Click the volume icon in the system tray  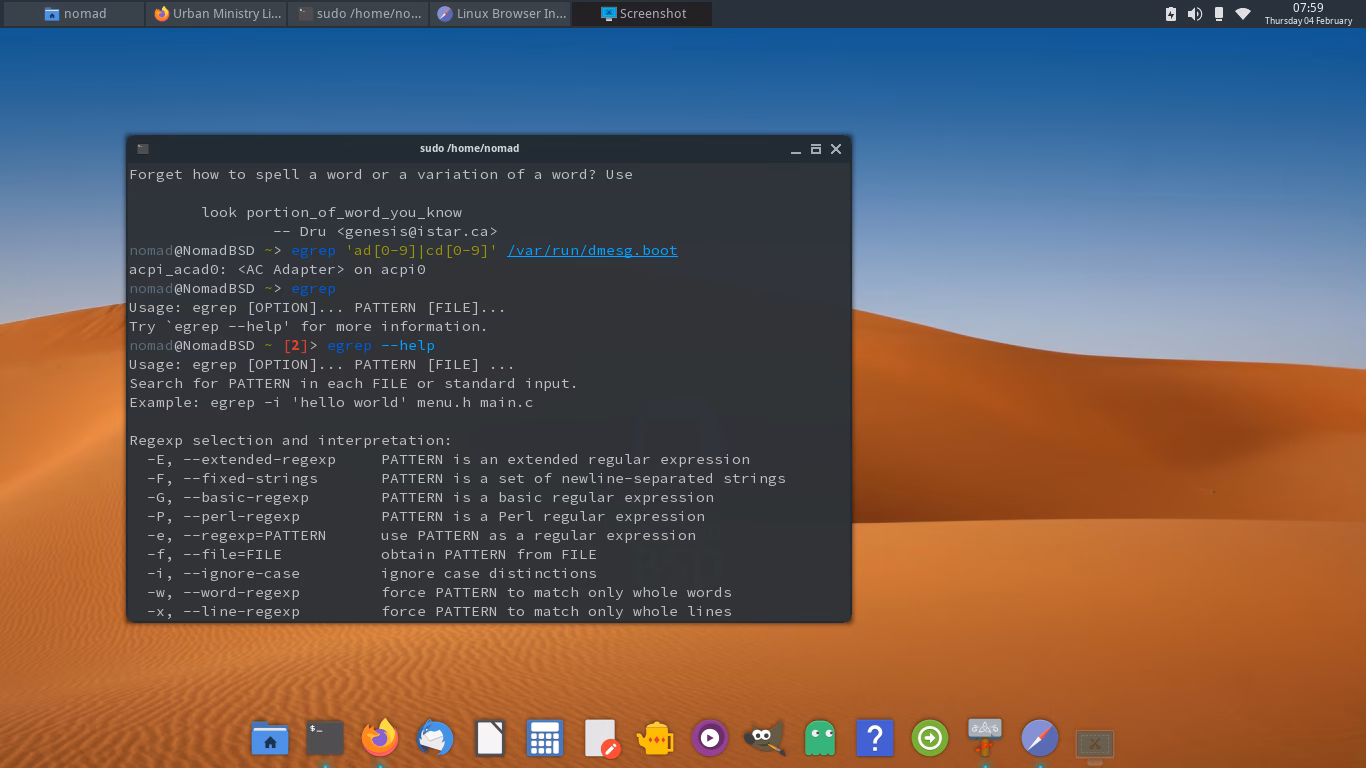[1196, 14]
